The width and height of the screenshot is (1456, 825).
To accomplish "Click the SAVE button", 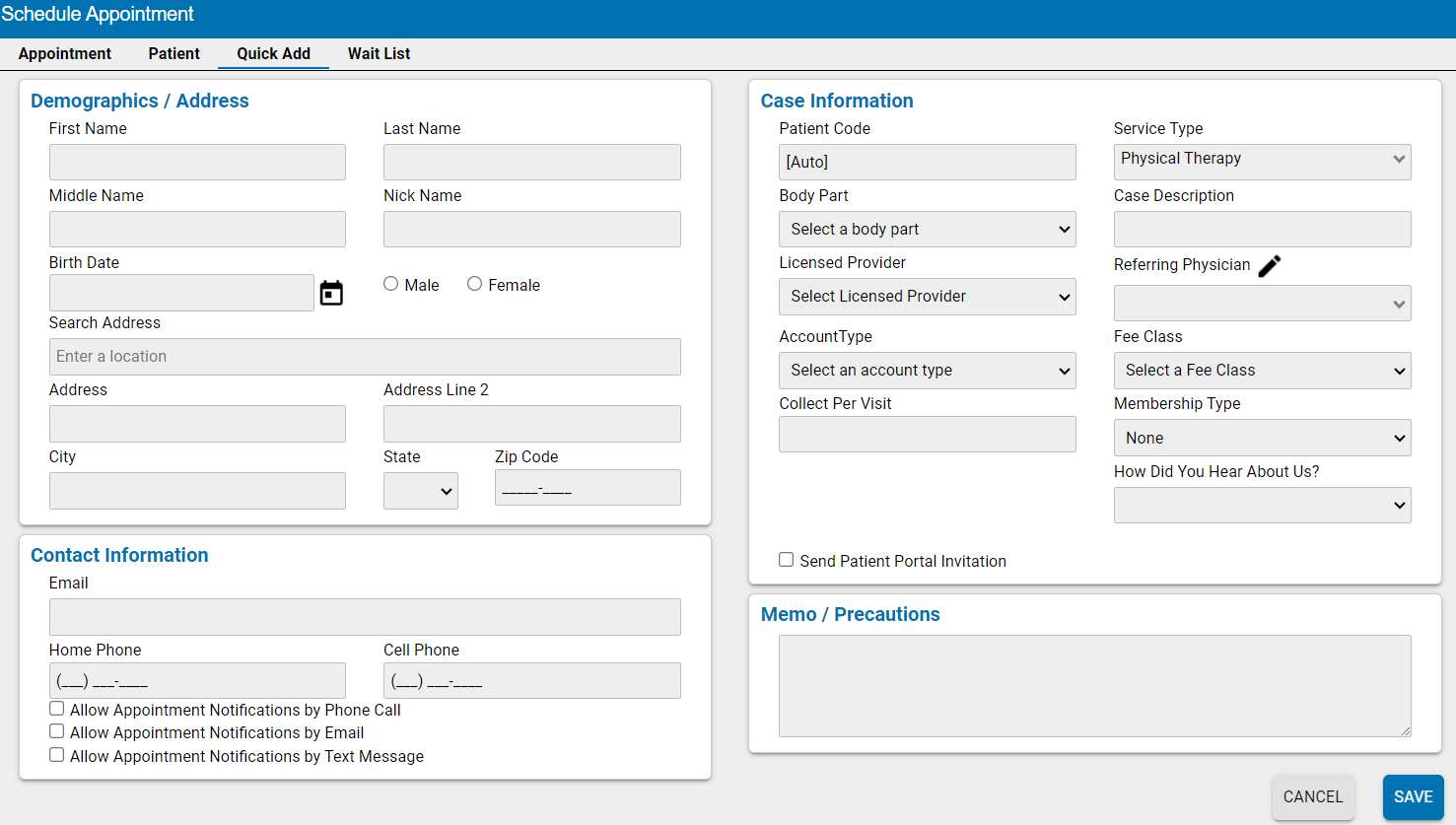I will (1413, 796).
